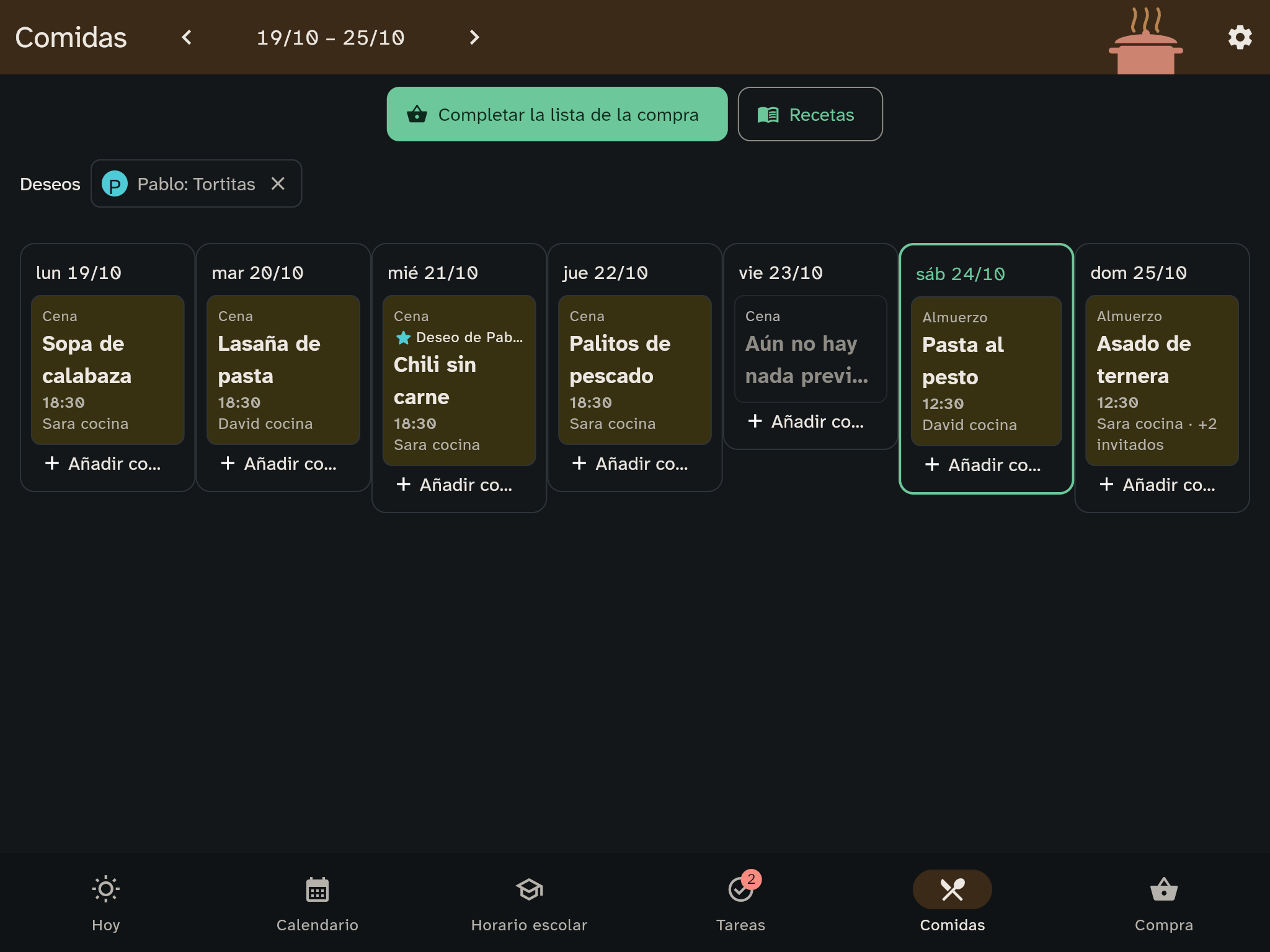Open Palitos de pescado meal card
The height and width of the screenshot is (952, 1270).
tap(634, 369)
